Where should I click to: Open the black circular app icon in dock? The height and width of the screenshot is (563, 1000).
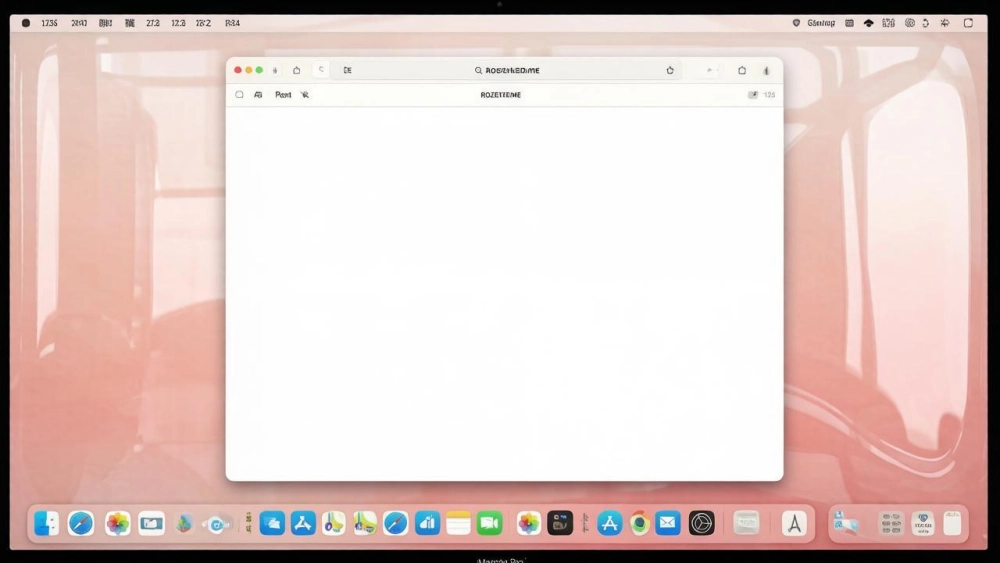coord(702,522)
